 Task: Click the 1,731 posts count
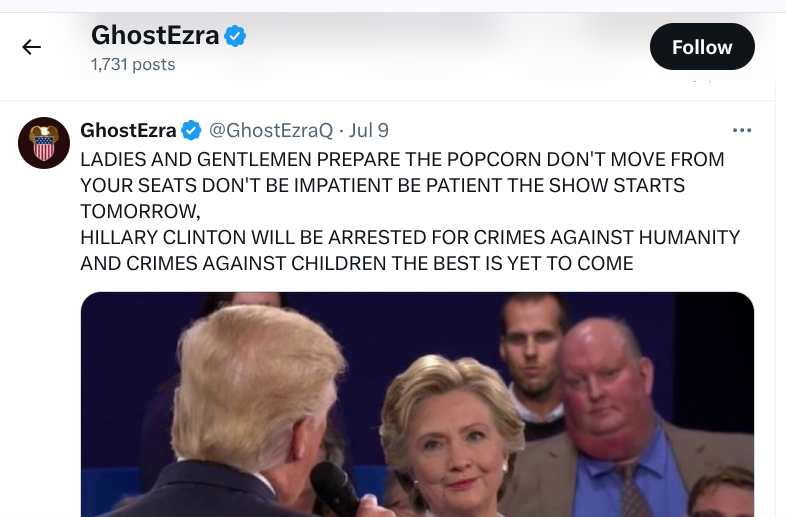pyautogui.click(x=133, y=65)
